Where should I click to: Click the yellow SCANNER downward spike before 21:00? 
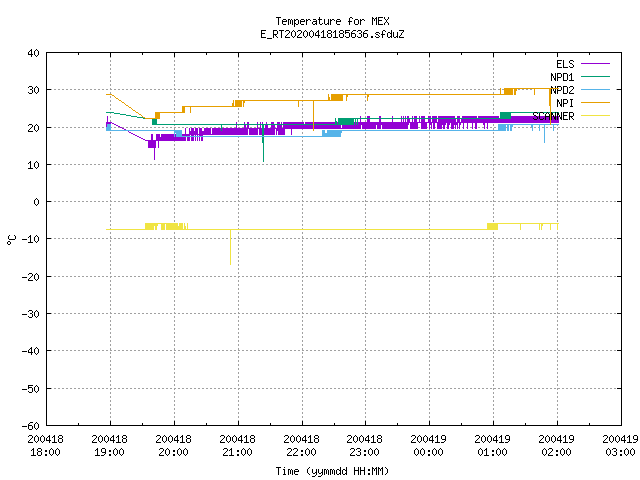coord(231,247)
